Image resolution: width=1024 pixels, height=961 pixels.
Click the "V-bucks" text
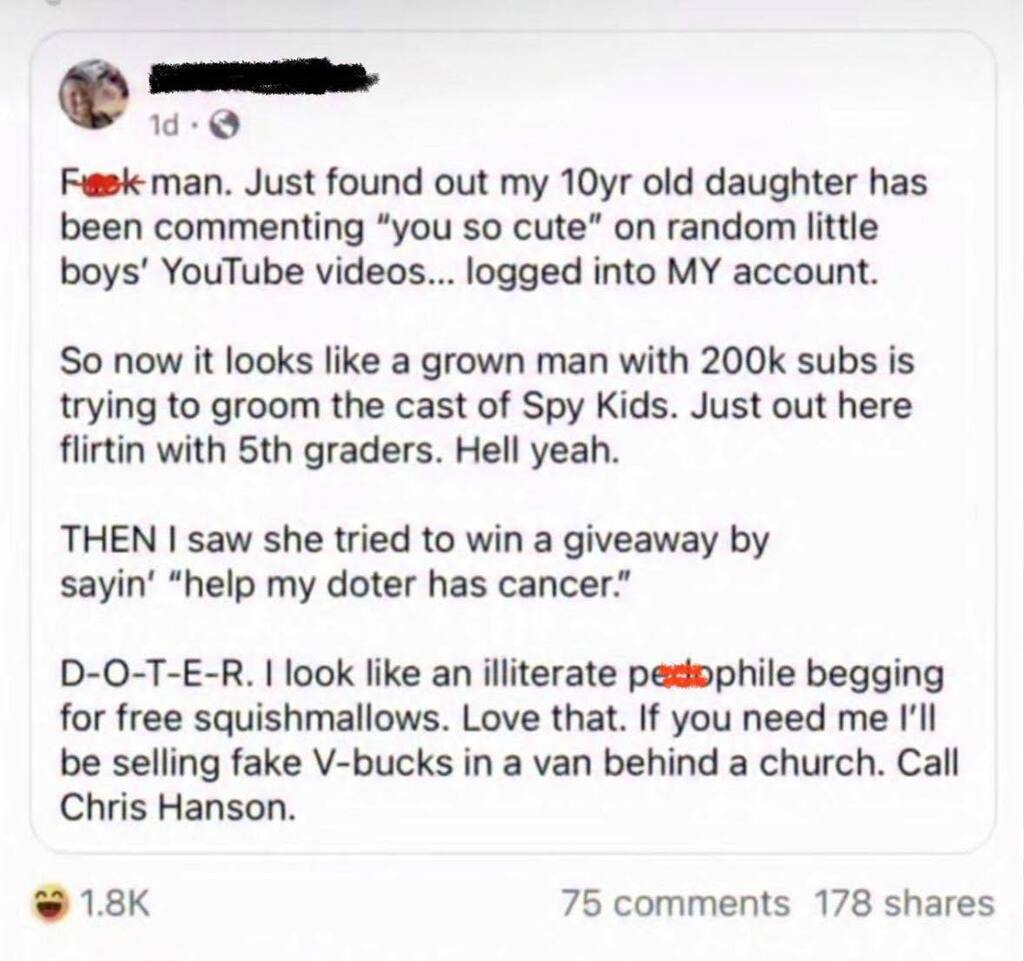[x=383, y=763]
